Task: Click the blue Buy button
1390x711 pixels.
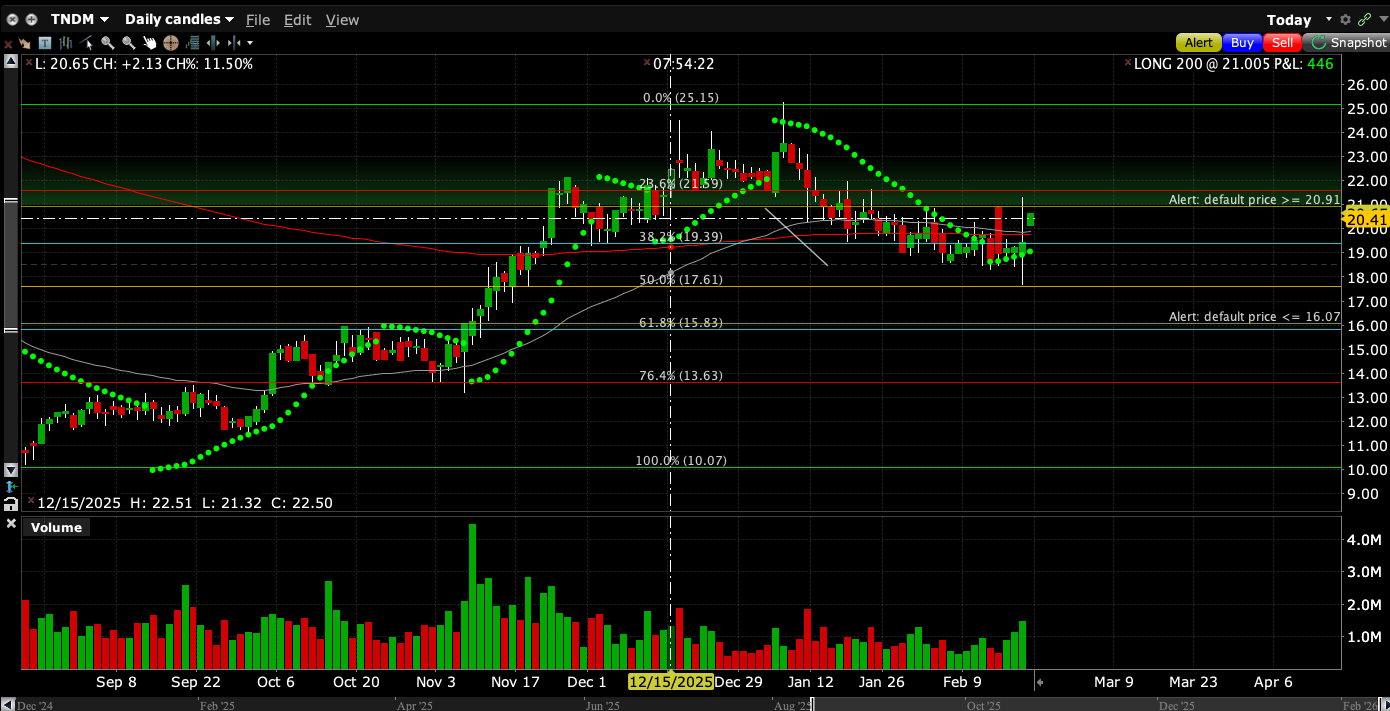Action: click(x=1242, y=43)
